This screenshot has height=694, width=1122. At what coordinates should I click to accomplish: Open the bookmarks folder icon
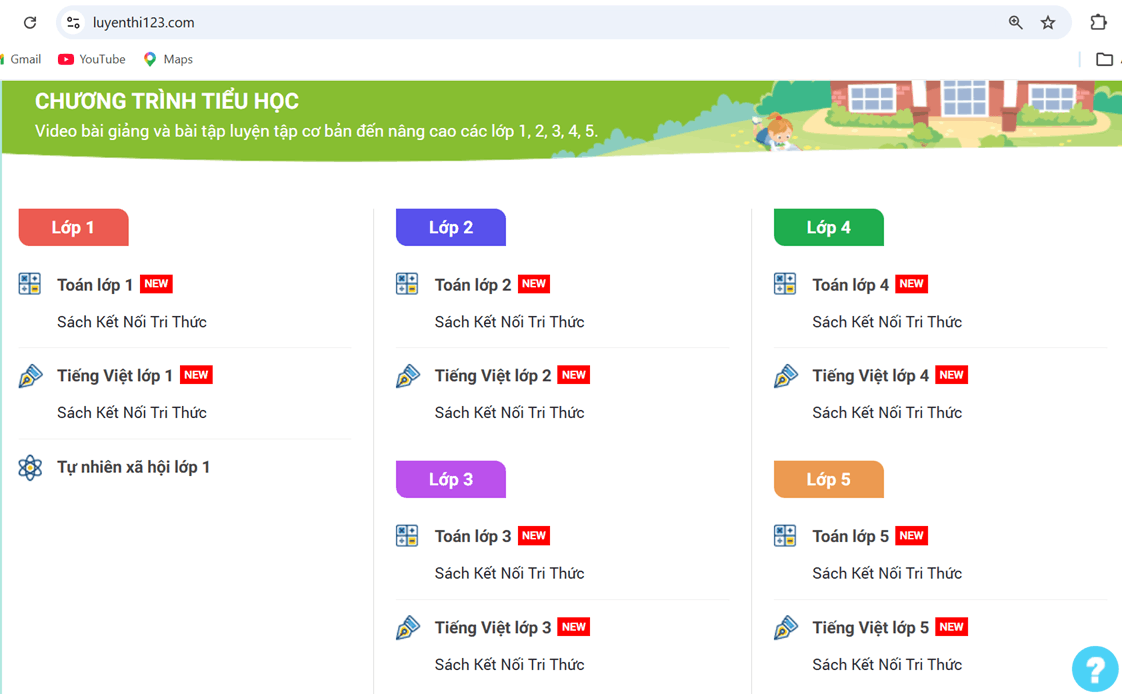[1104, 59]
